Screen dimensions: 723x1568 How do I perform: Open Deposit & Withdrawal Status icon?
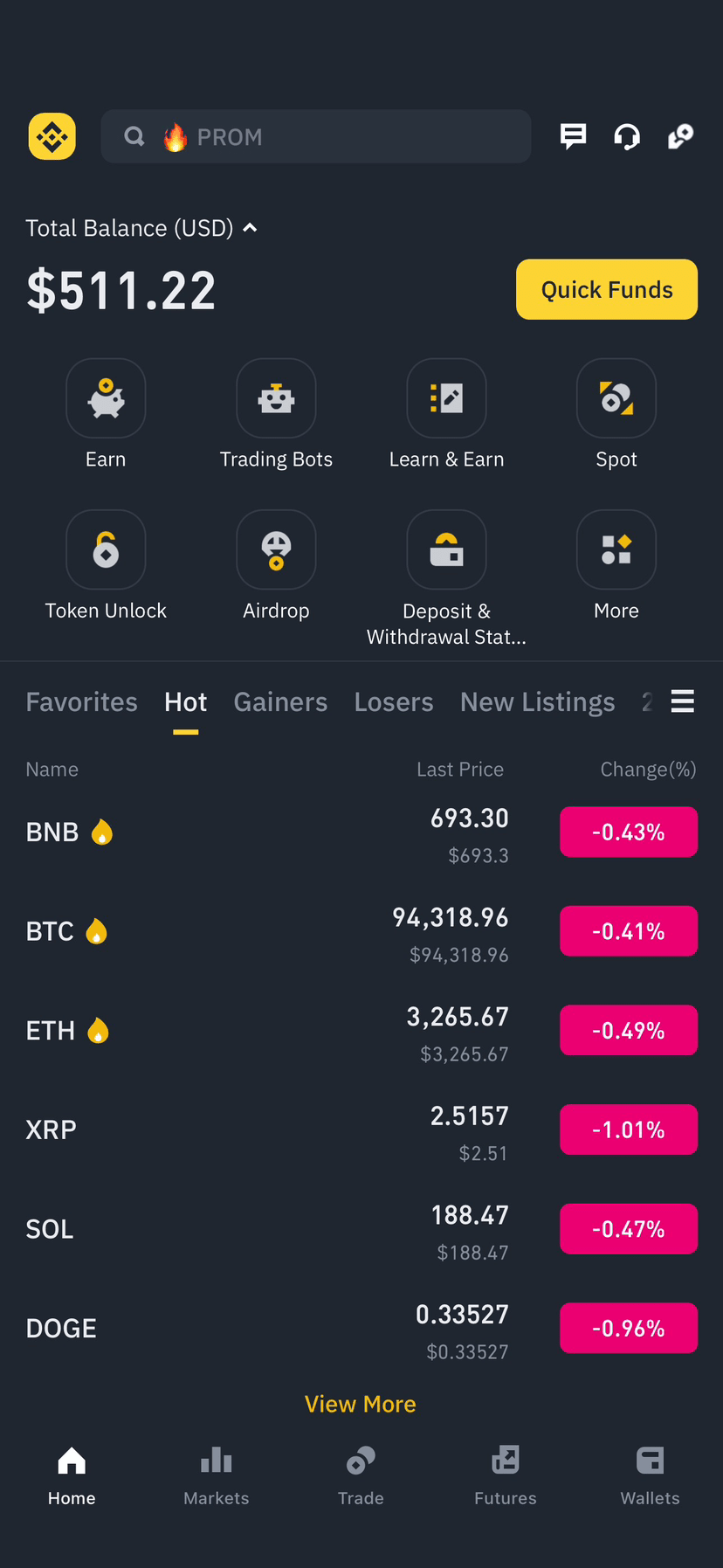pyautogui.click(x=446, y=549)
